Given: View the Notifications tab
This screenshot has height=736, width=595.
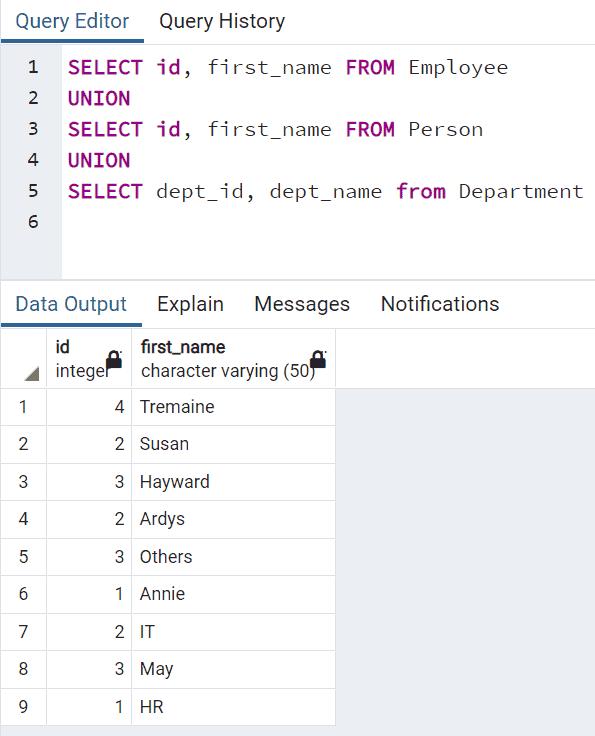Looking at the screenshot, I should 440,304.
